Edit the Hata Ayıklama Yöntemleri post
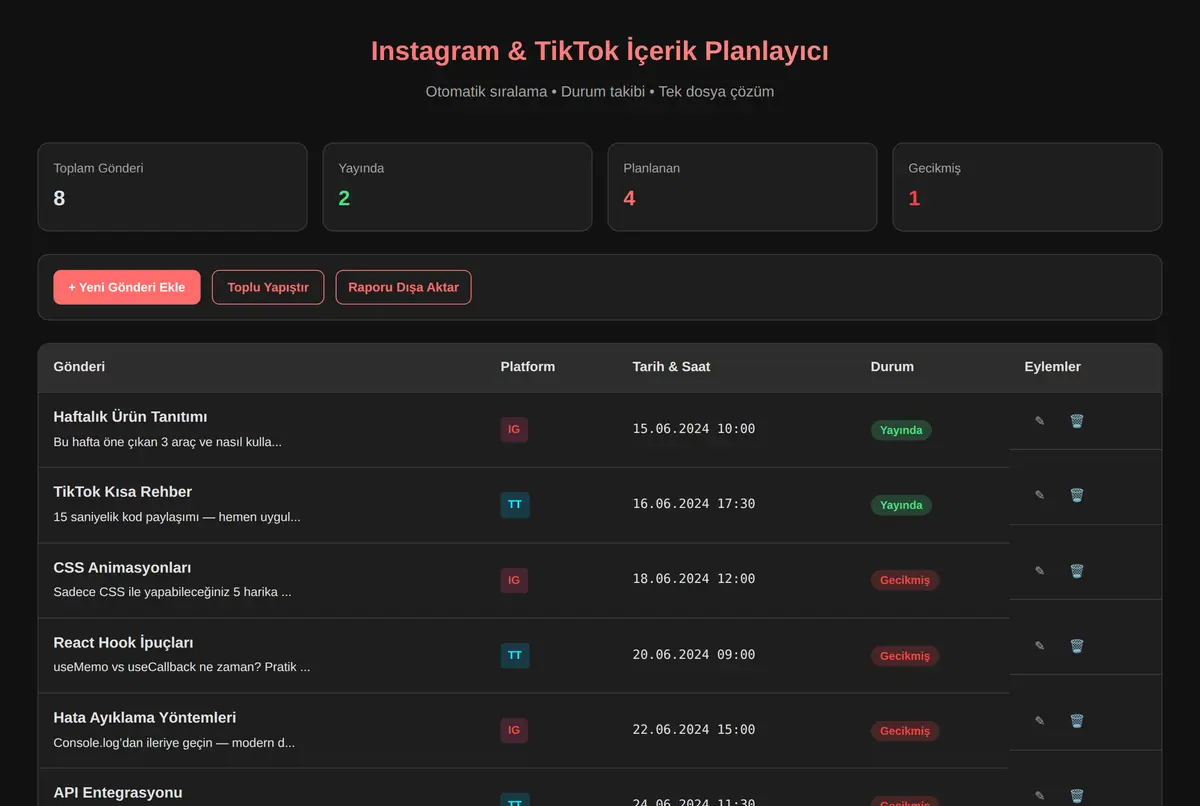 pos(1040,721)
